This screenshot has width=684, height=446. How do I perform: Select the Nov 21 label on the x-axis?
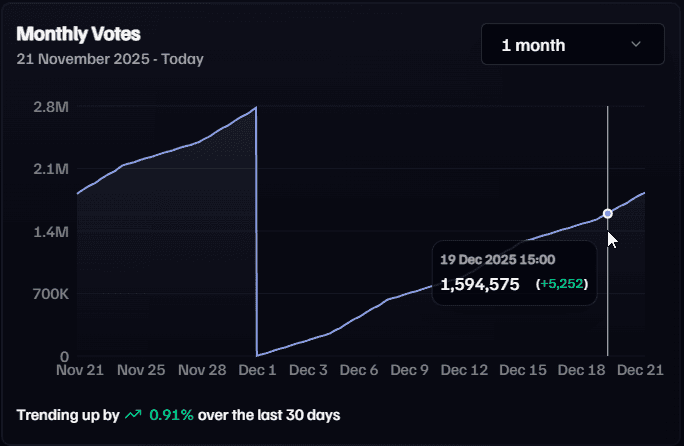point(81,370)
